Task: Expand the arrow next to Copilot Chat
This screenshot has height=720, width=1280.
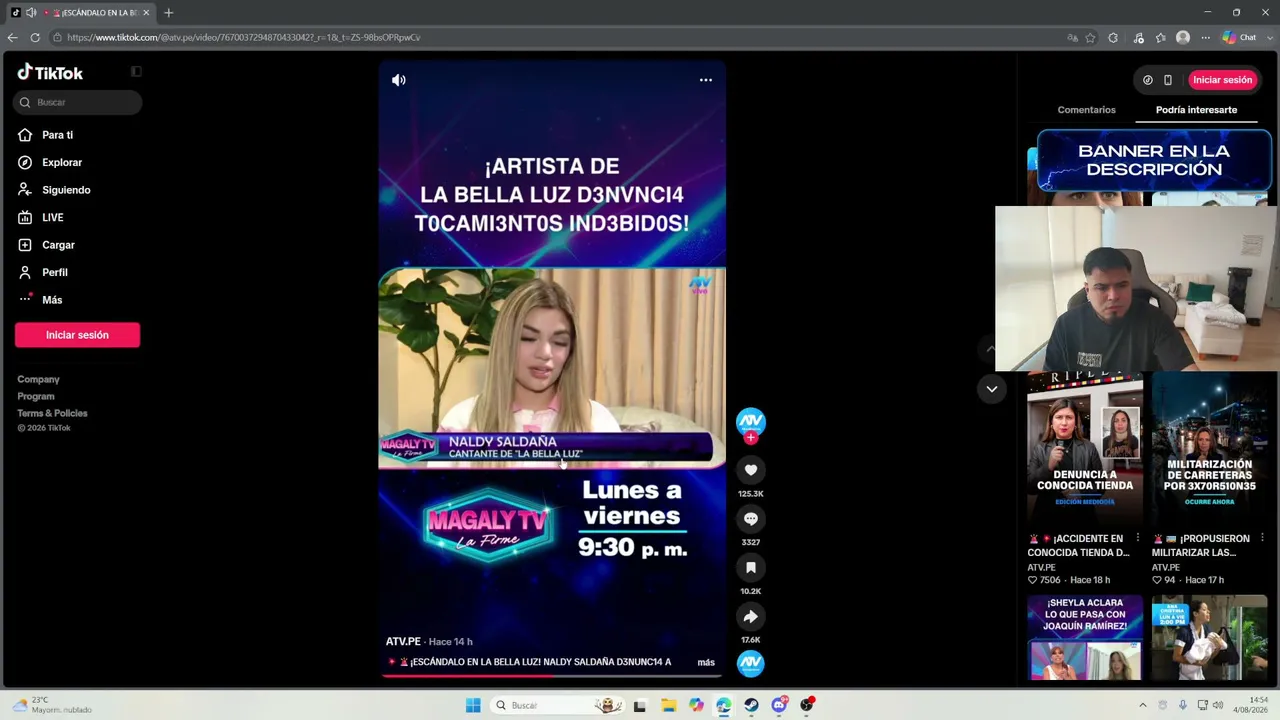Action: pos(1269,37)
